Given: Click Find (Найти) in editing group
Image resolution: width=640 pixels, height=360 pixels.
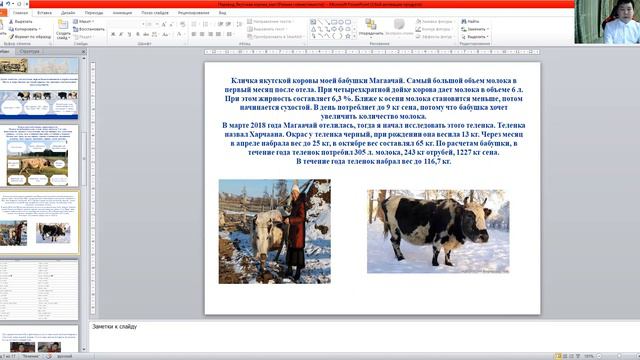Looking at the screenshot, I should click(470, 21).
